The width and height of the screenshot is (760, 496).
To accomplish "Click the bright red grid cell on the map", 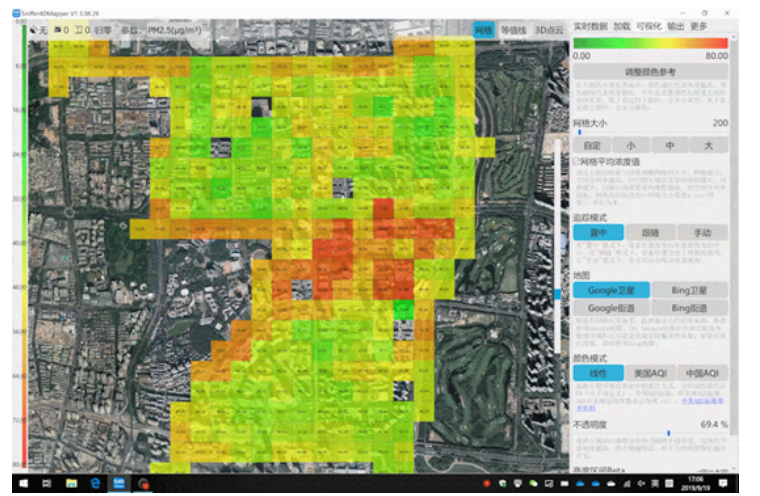I will [383, 208].
